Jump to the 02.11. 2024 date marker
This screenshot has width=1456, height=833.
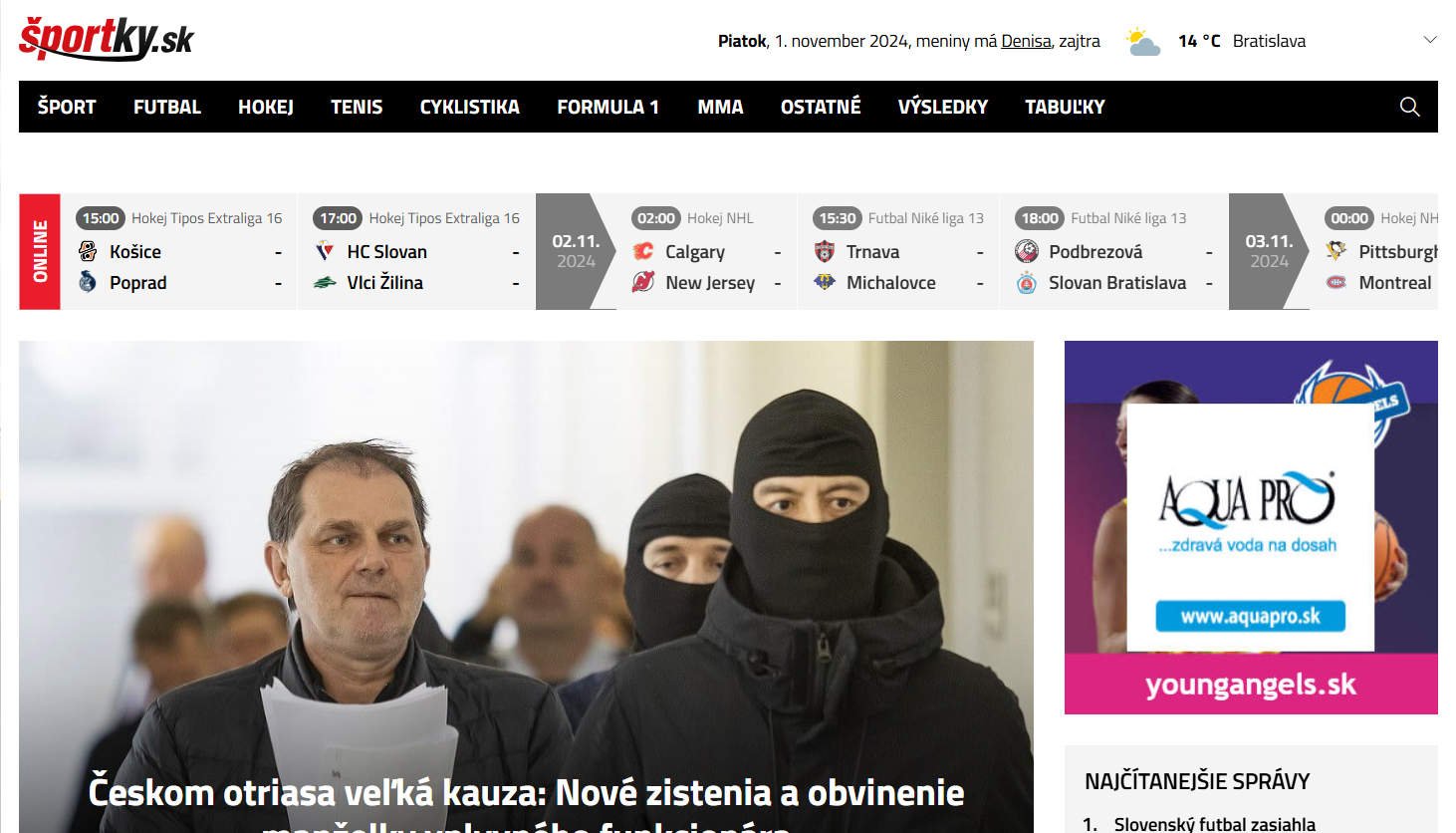point(575,252)
